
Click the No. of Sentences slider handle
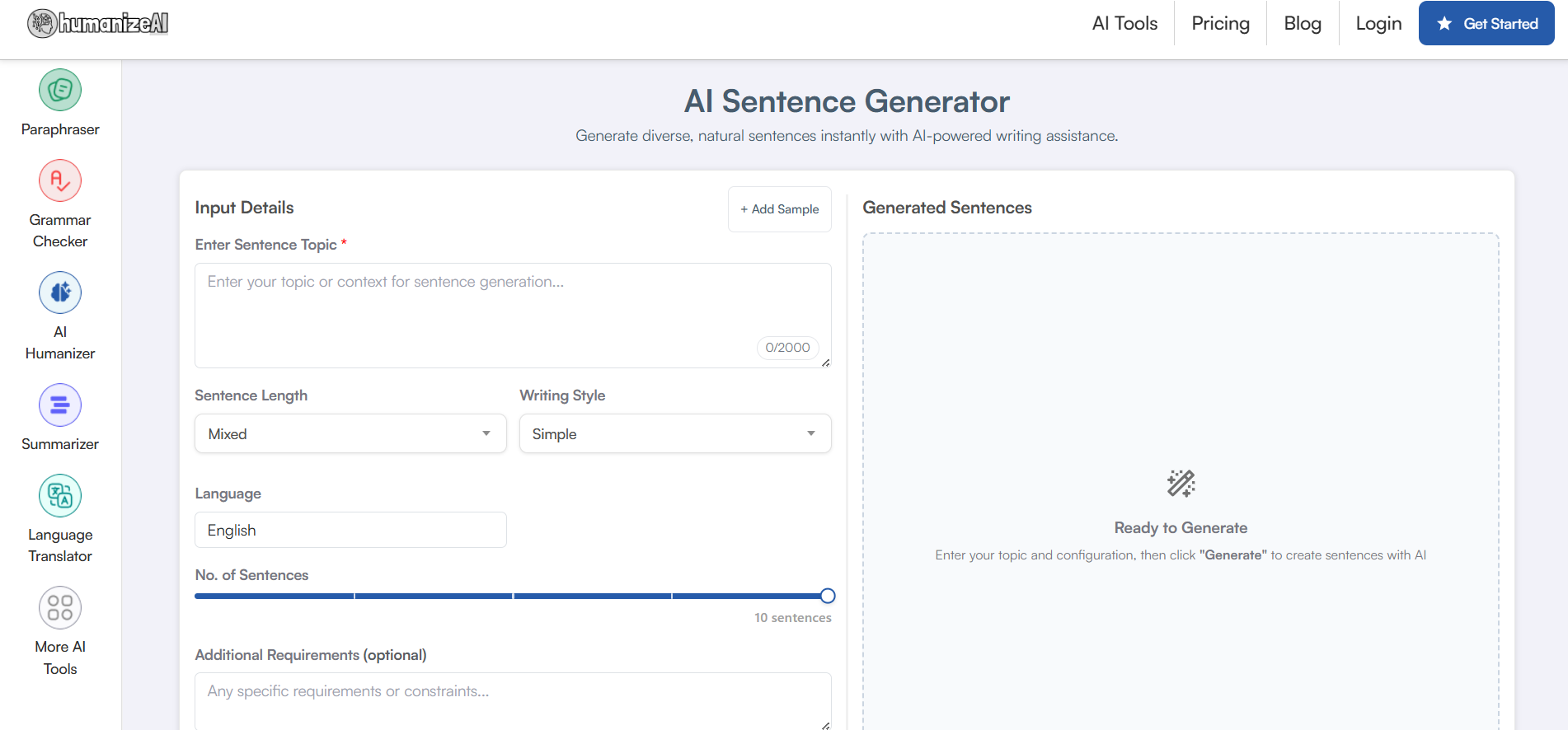pos(828,596)
